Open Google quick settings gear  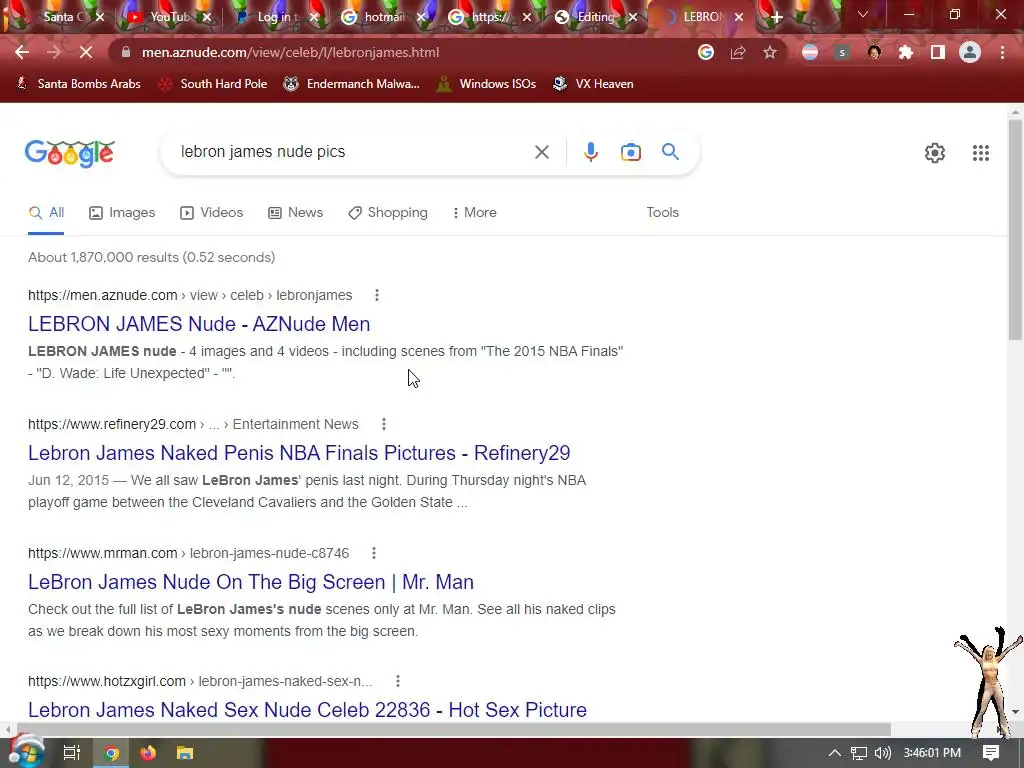click(x=935, y=153)
